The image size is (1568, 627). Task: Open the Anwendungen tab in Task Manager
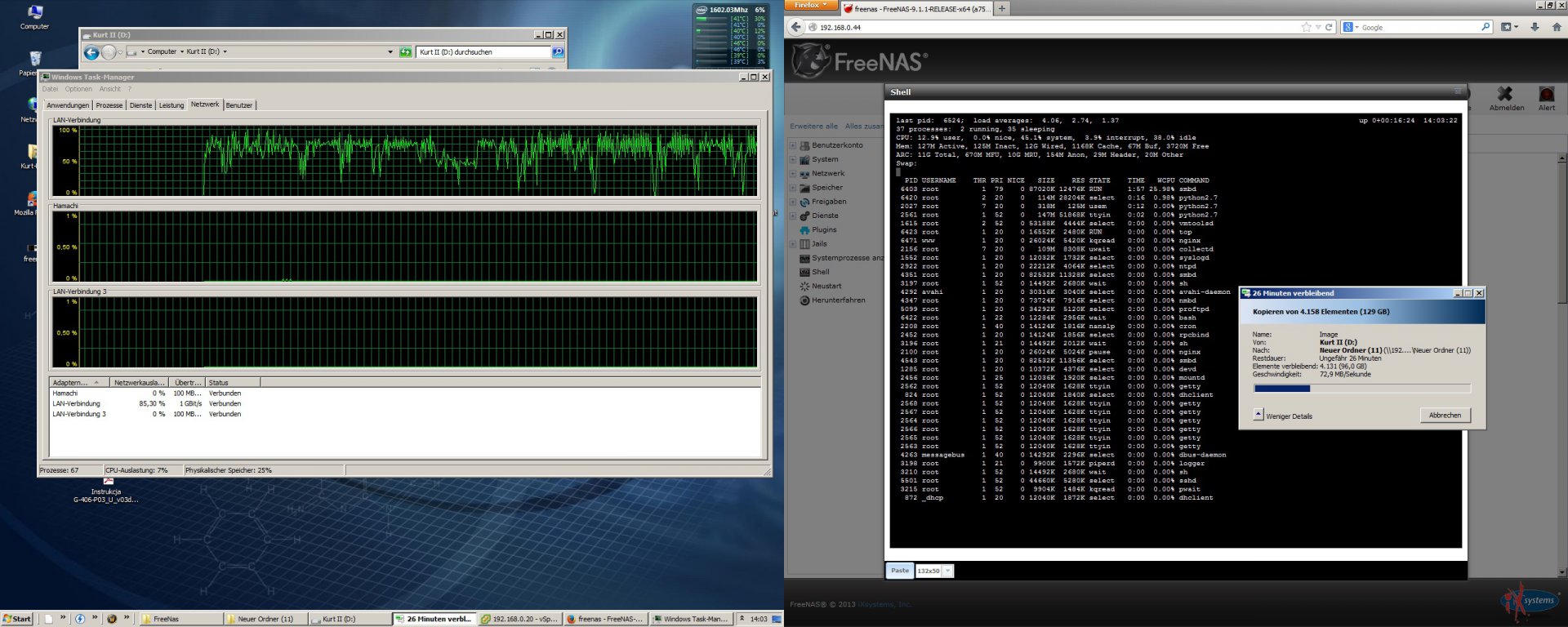click(68, 105)
